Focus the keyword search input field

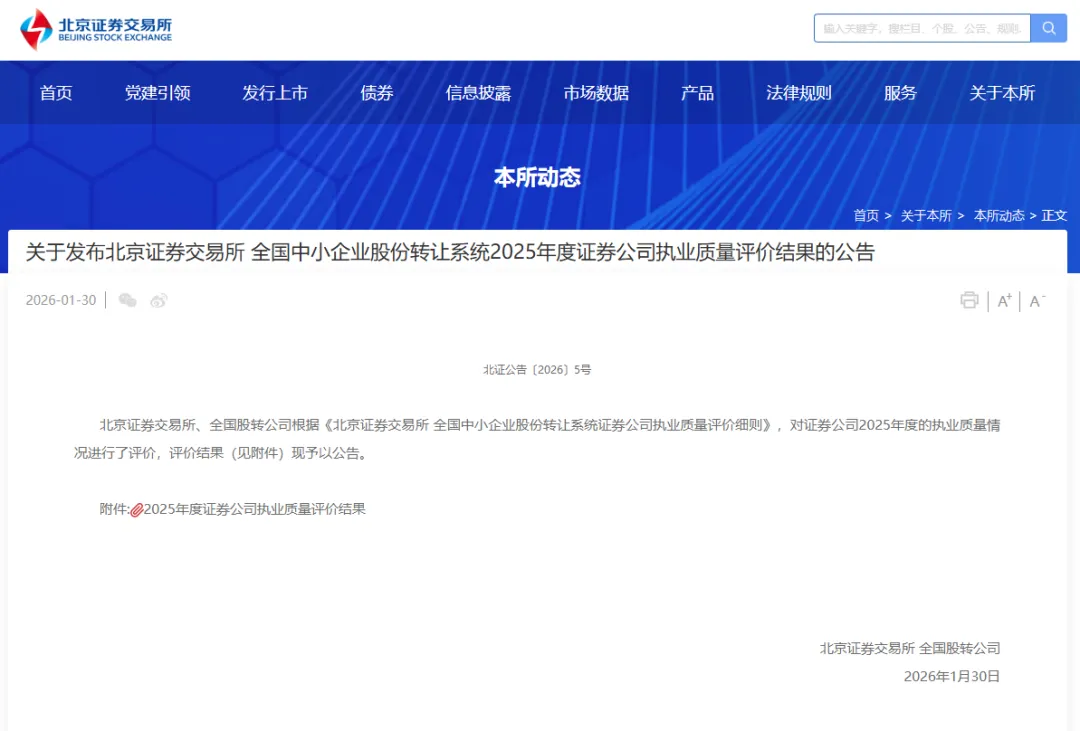click(922, 28)
